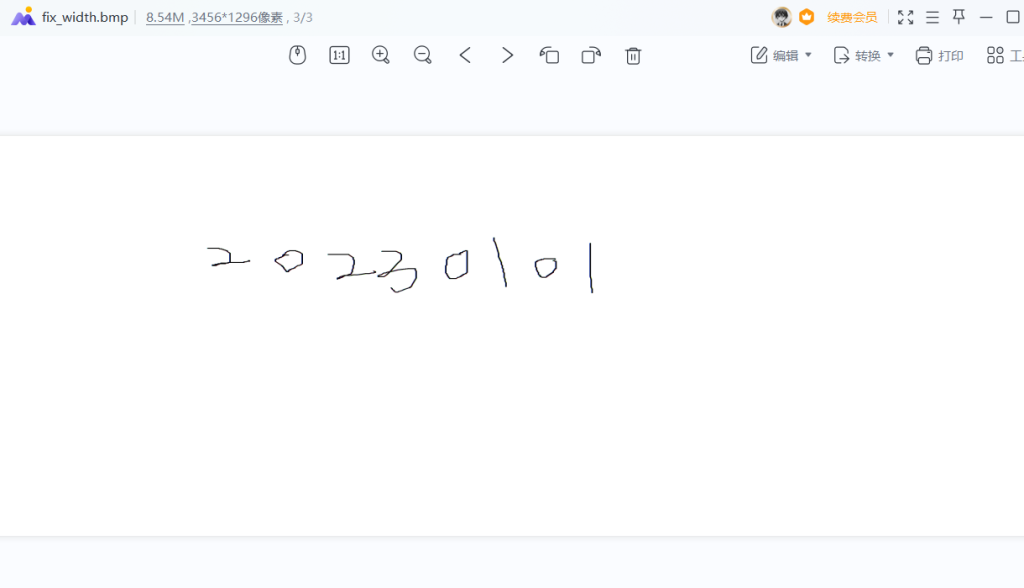Click the mouse scroll mode icon
The width and height of the screenshot is (1024, 588).
coord(297,56)
